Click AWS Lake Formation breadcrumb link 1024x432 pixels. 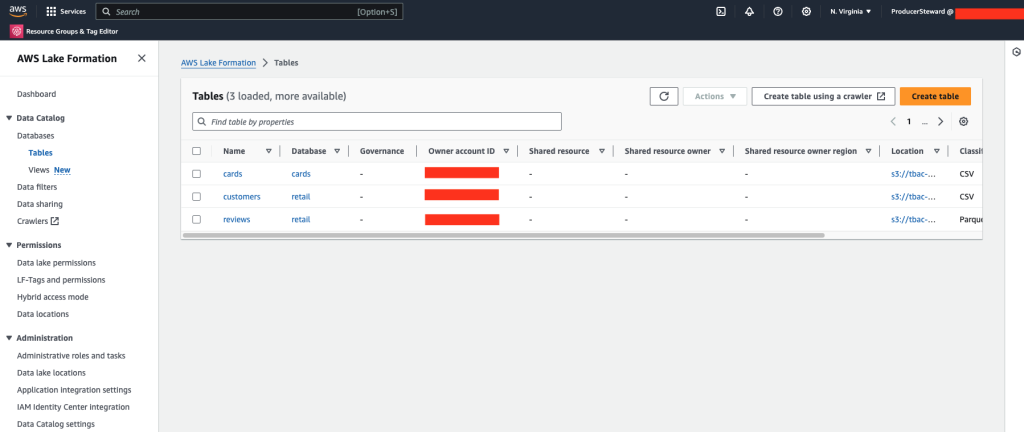pyautogui.click(x=218, y=63)
